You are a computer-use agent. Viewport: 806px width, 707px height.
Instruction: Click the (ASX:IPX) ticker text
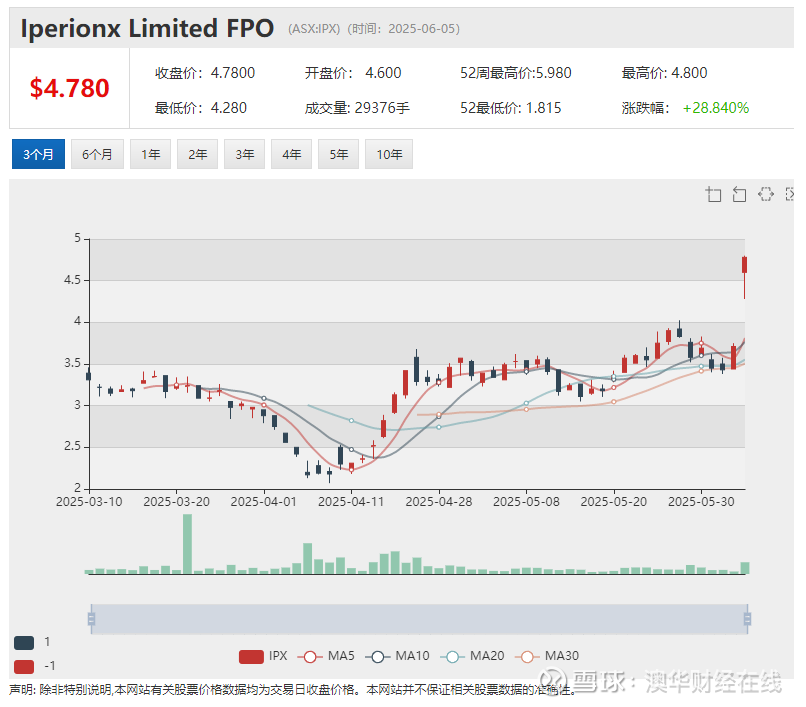coord(314,29)
